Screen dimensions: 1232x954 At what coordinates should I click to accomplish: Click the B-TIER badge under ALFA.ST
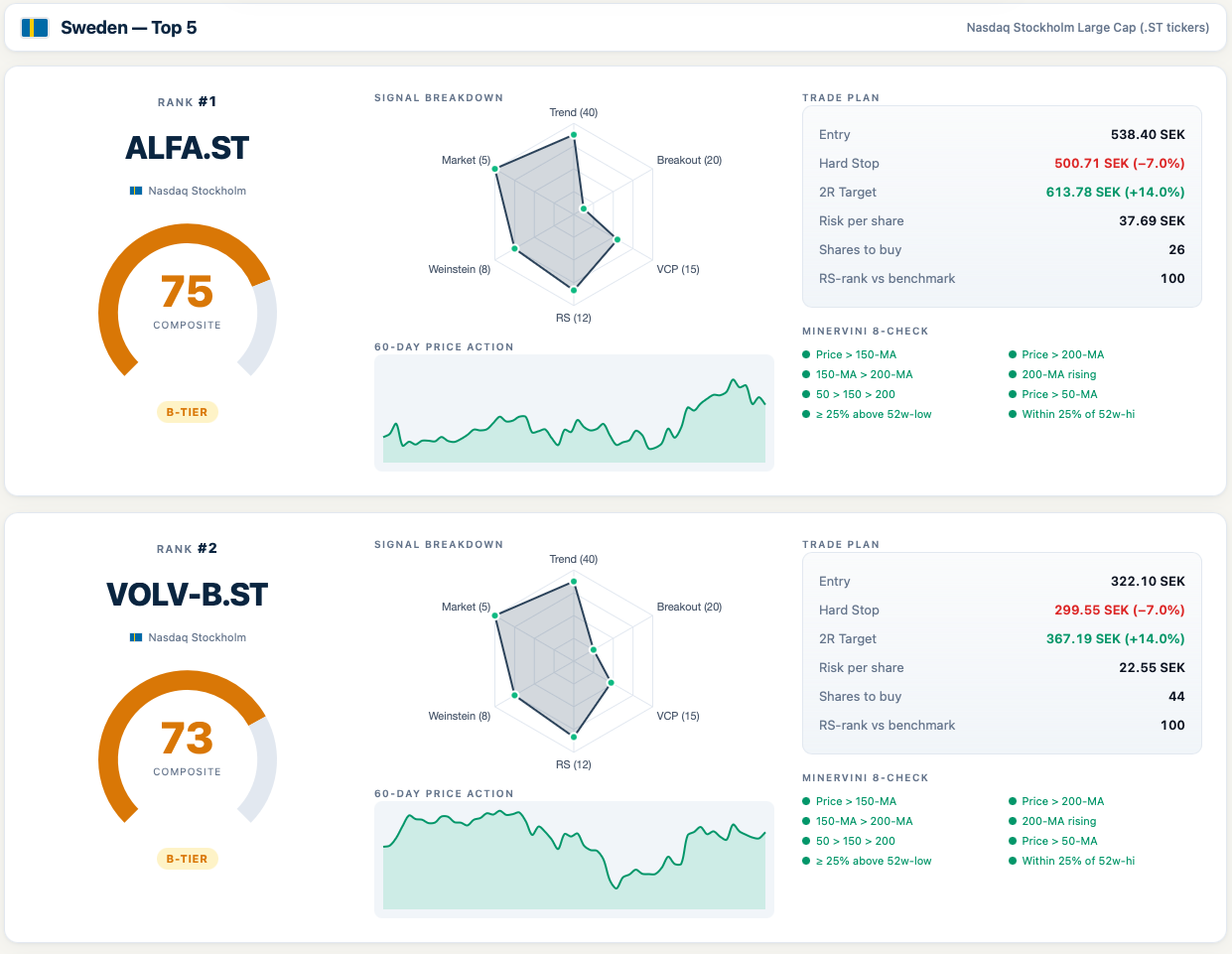[187, 411]
